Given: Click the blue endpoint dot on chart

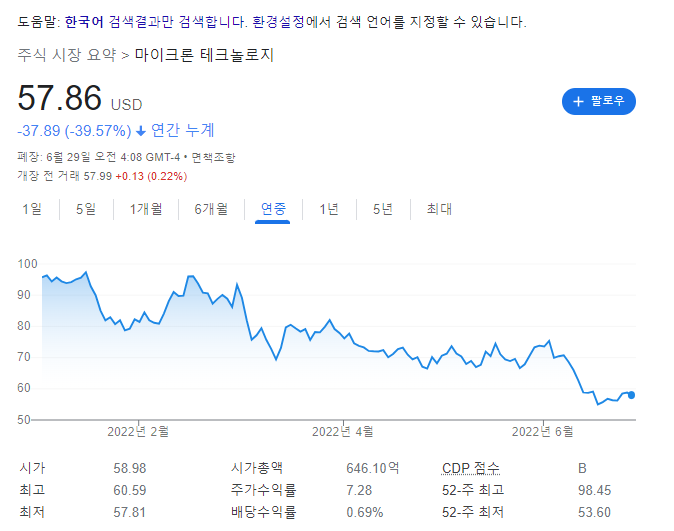Looking at the screenshot, I should coord(631,395).
